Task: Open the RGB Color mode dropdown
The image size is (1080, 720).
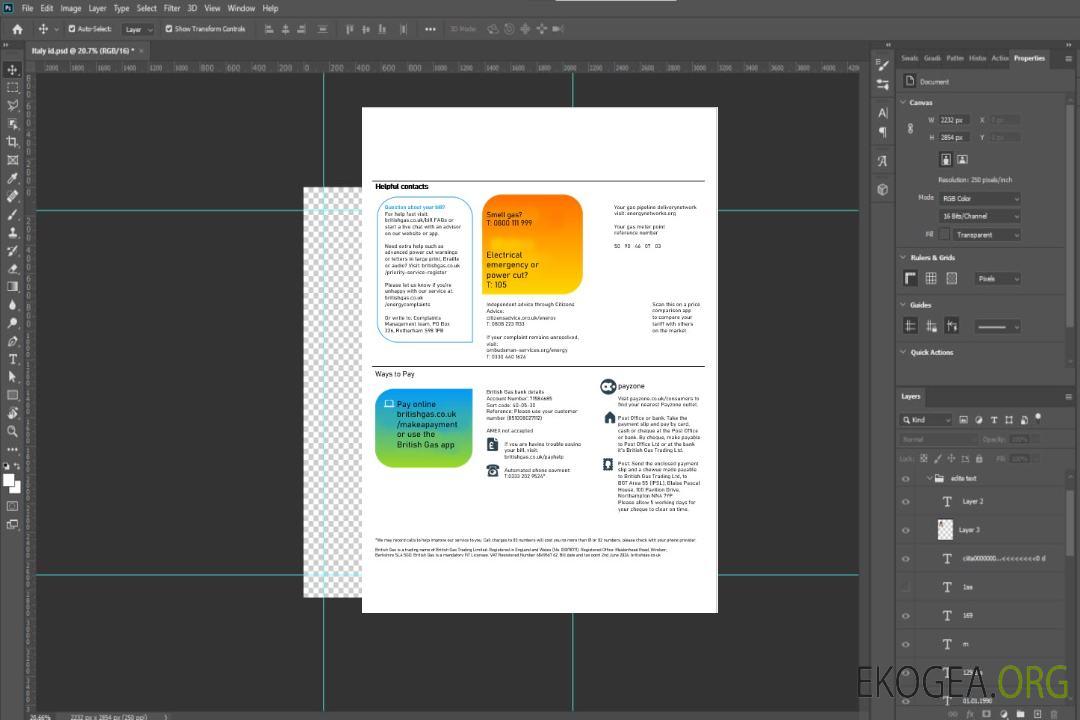Action: pos(979,198)
